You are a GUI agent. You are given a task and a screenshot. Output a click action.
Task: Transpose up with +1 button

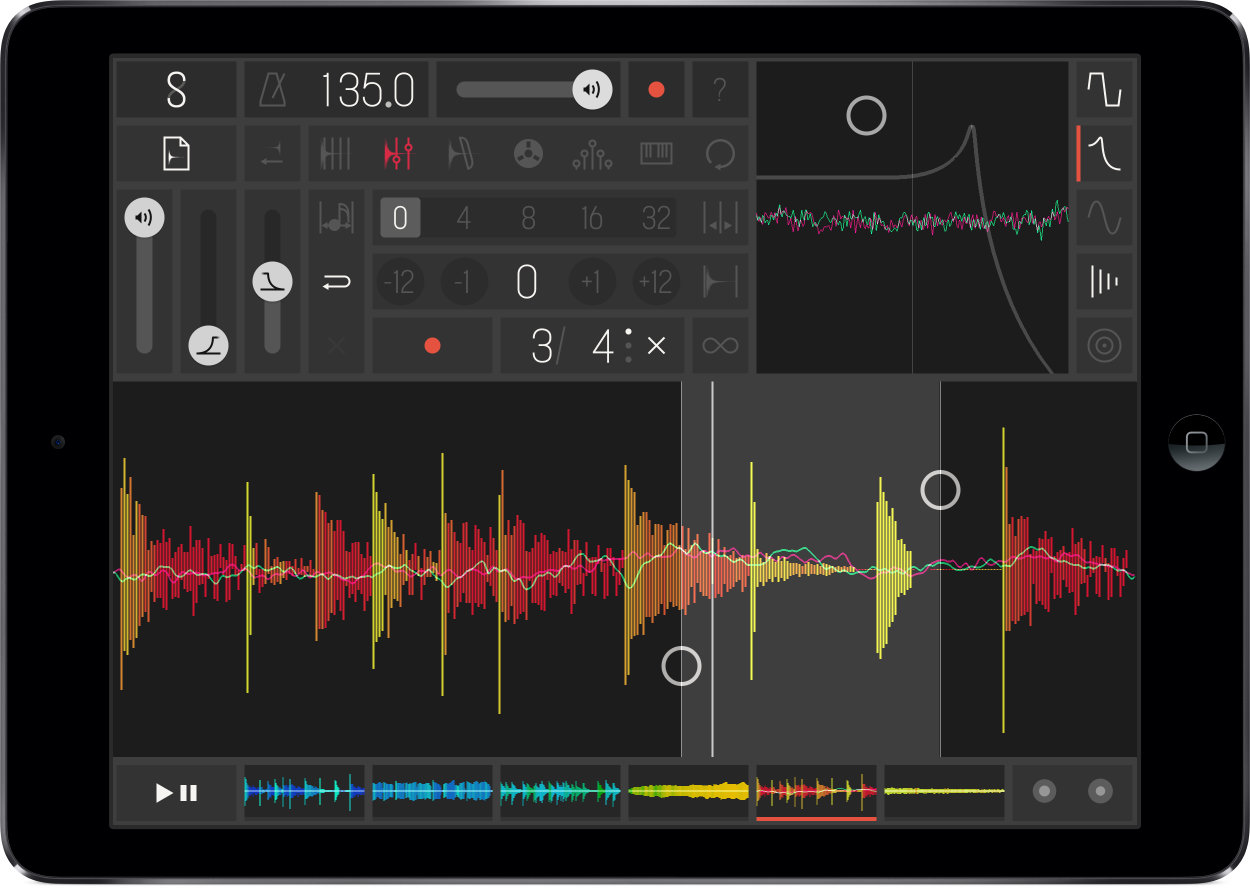click(x=592, y=283)
